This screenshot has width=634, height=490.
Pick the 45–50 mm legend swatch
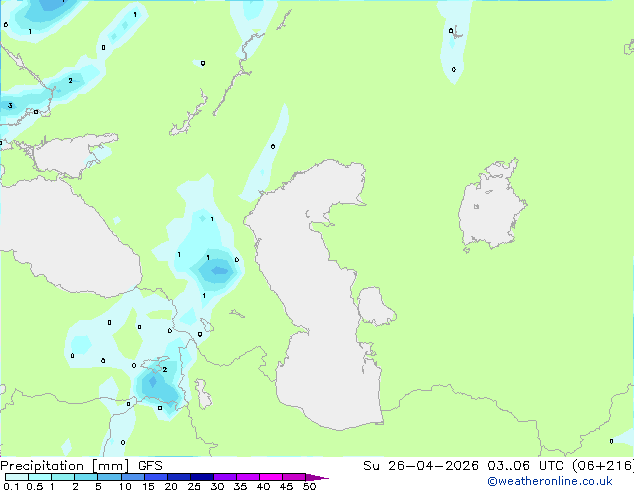(294, 477)
